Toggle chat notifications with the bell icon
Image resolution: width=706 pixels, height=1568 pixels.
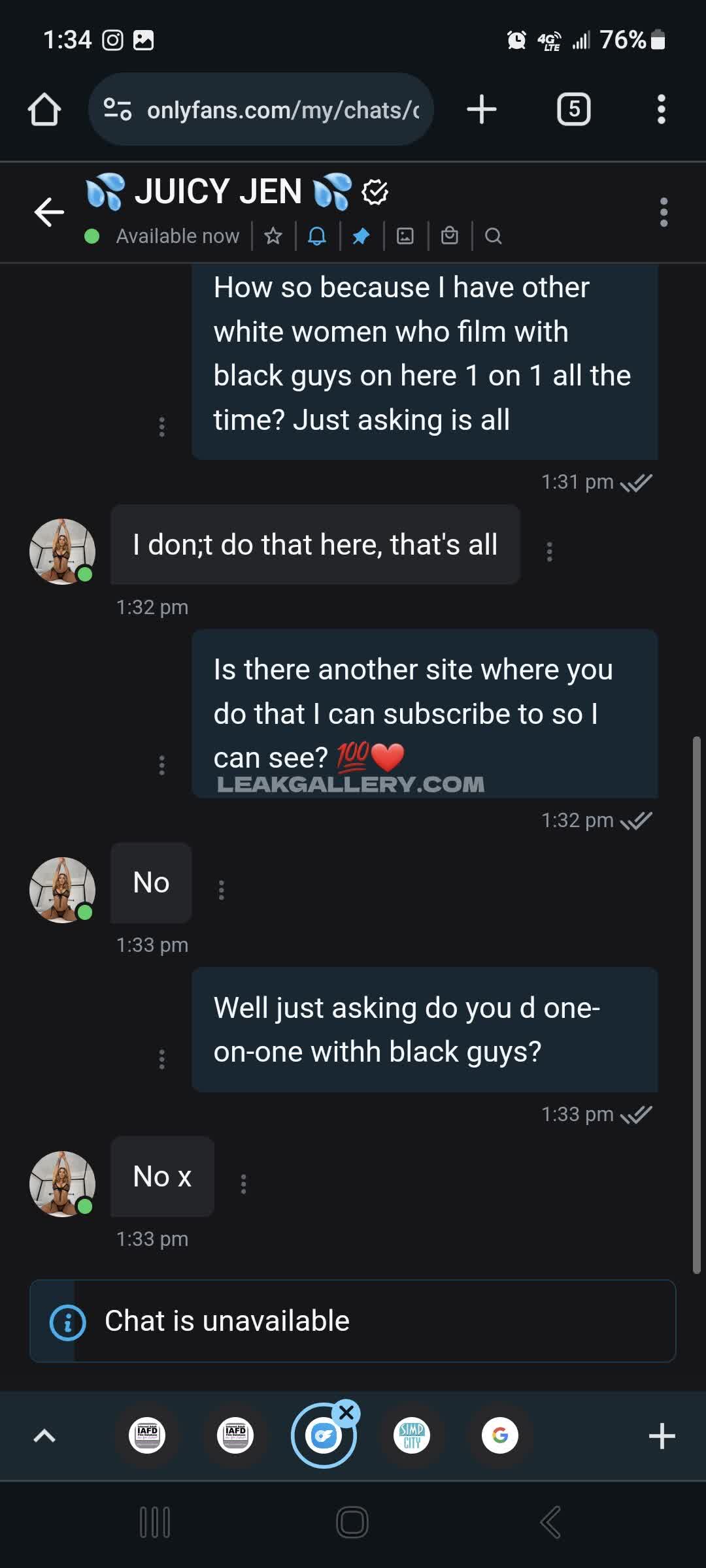pos(317,236)
